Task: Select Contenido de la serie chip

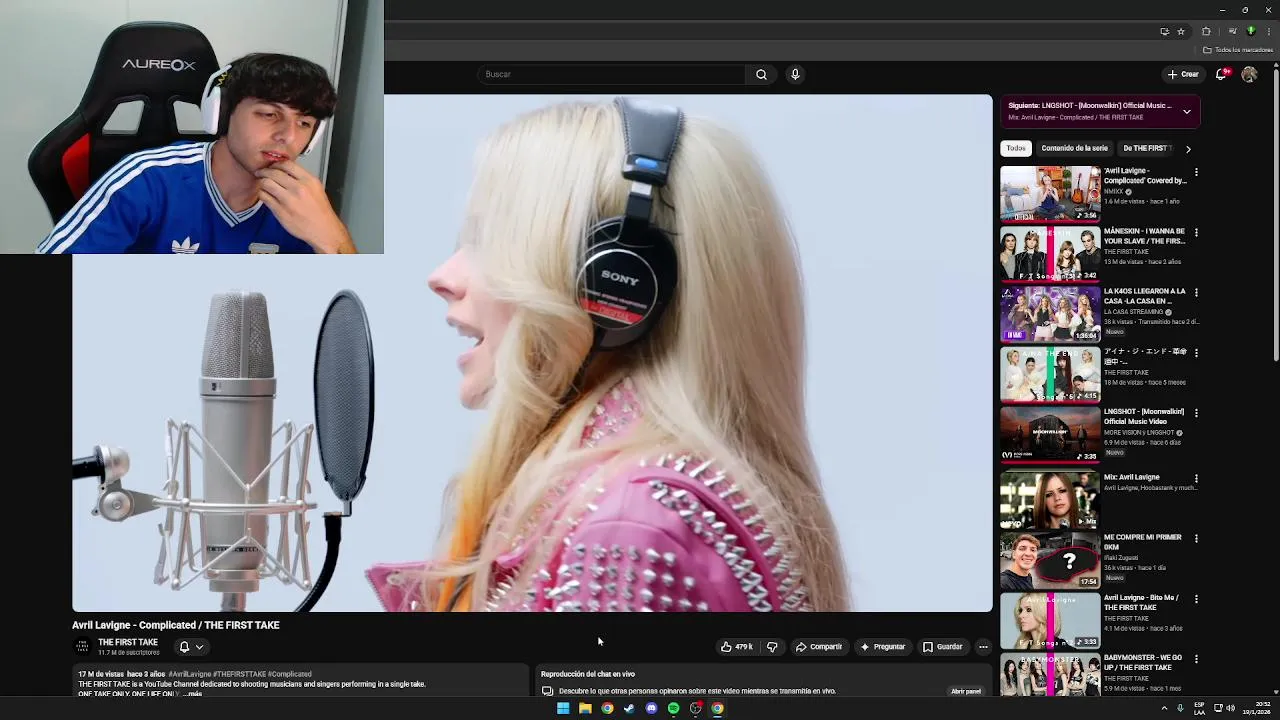Action: point(1075,148)
